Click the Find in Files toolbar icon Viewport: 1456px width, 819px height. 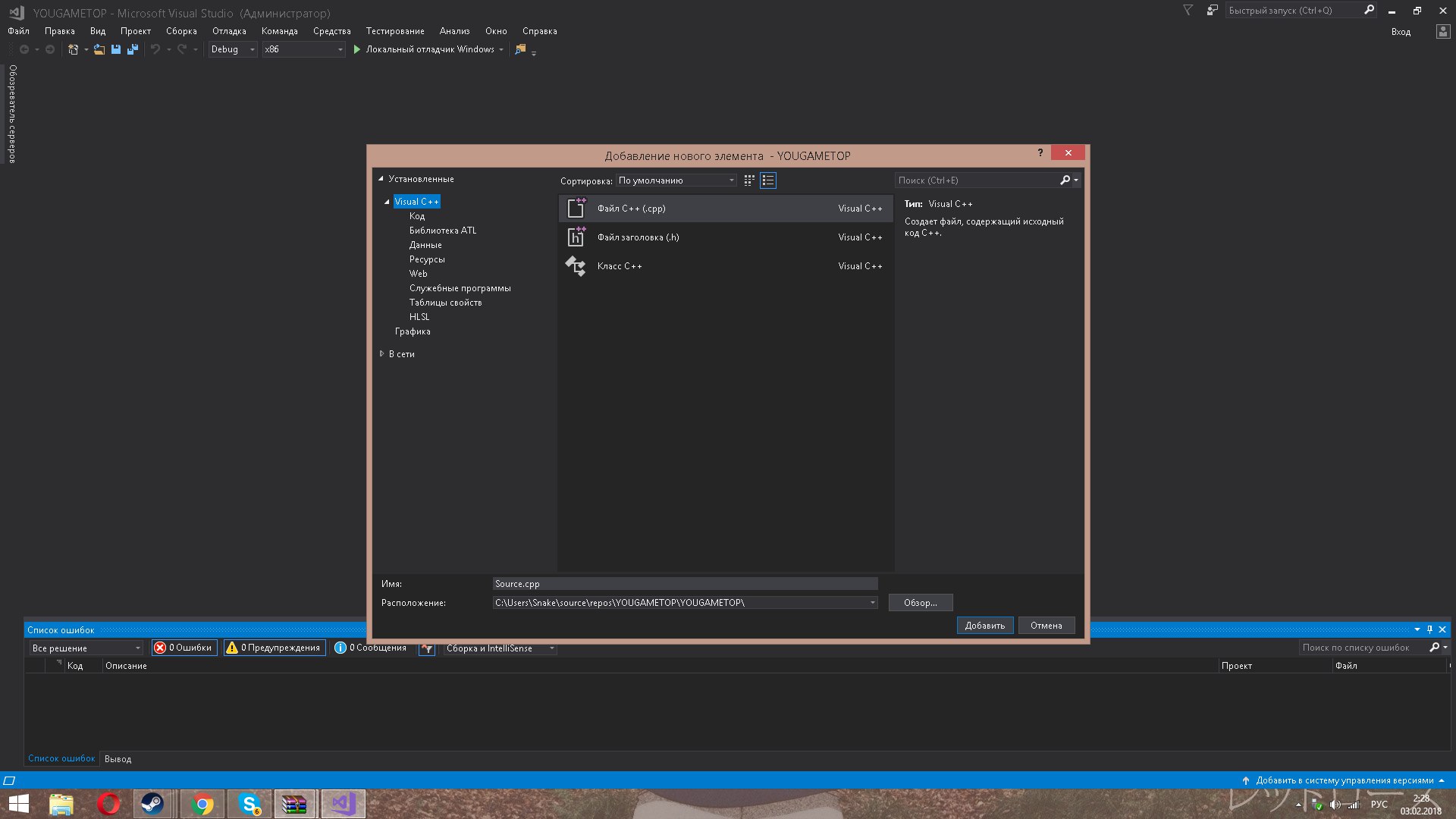520,49
